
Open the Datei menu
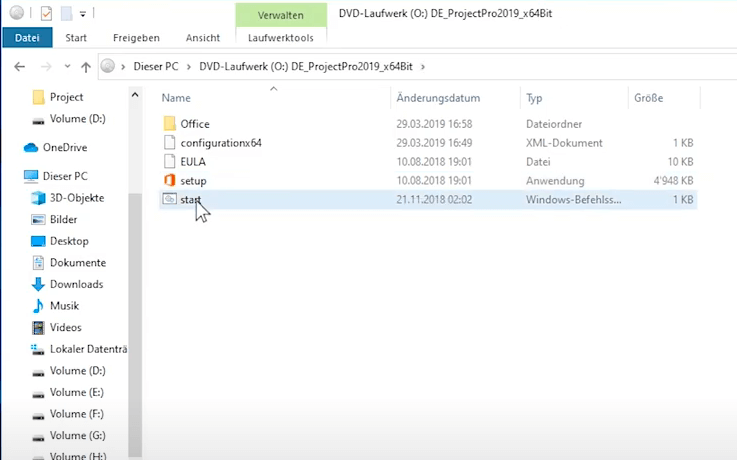click(27, 38)
